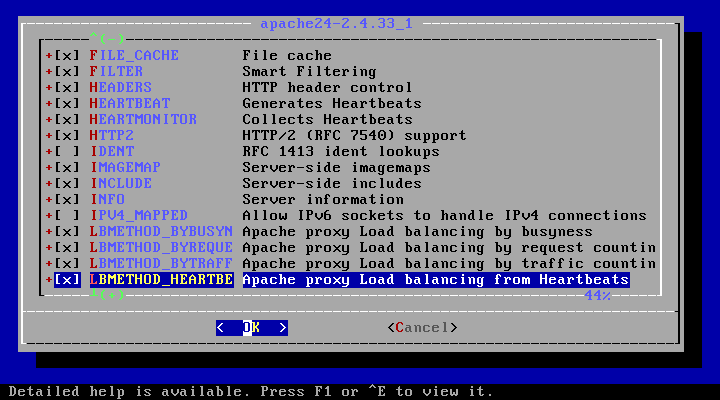Click 'Allow IPv6 sockets' description text
This screenshot has width=720, height=400.
[x=444, y=215]
